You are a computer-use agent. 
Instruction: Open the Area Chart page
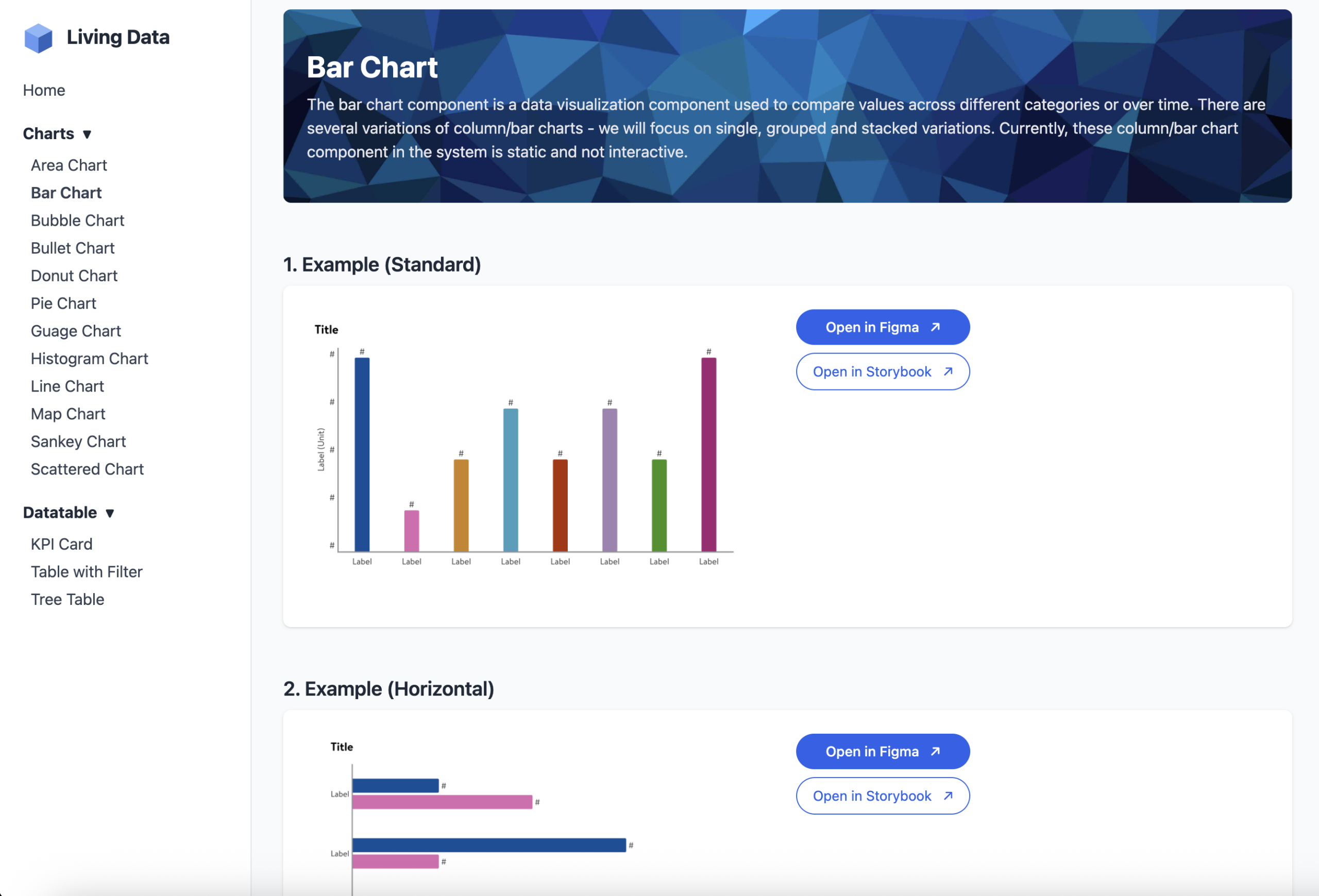coord(69,165)
